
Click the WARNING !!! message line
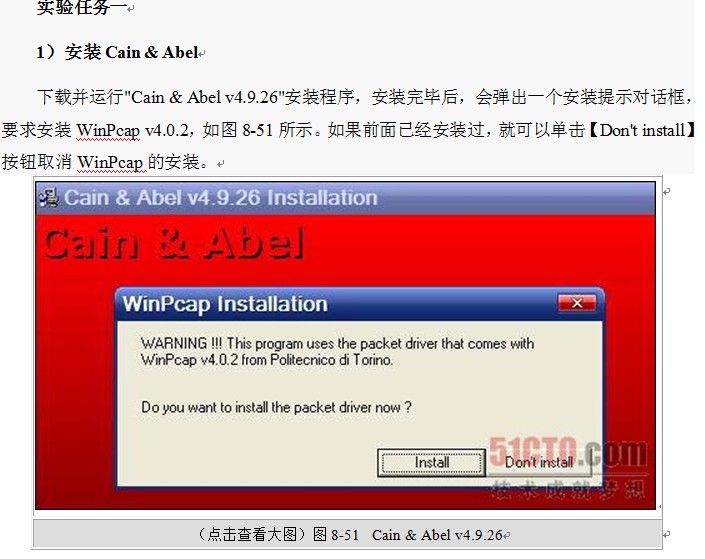[x=337, y=344]
